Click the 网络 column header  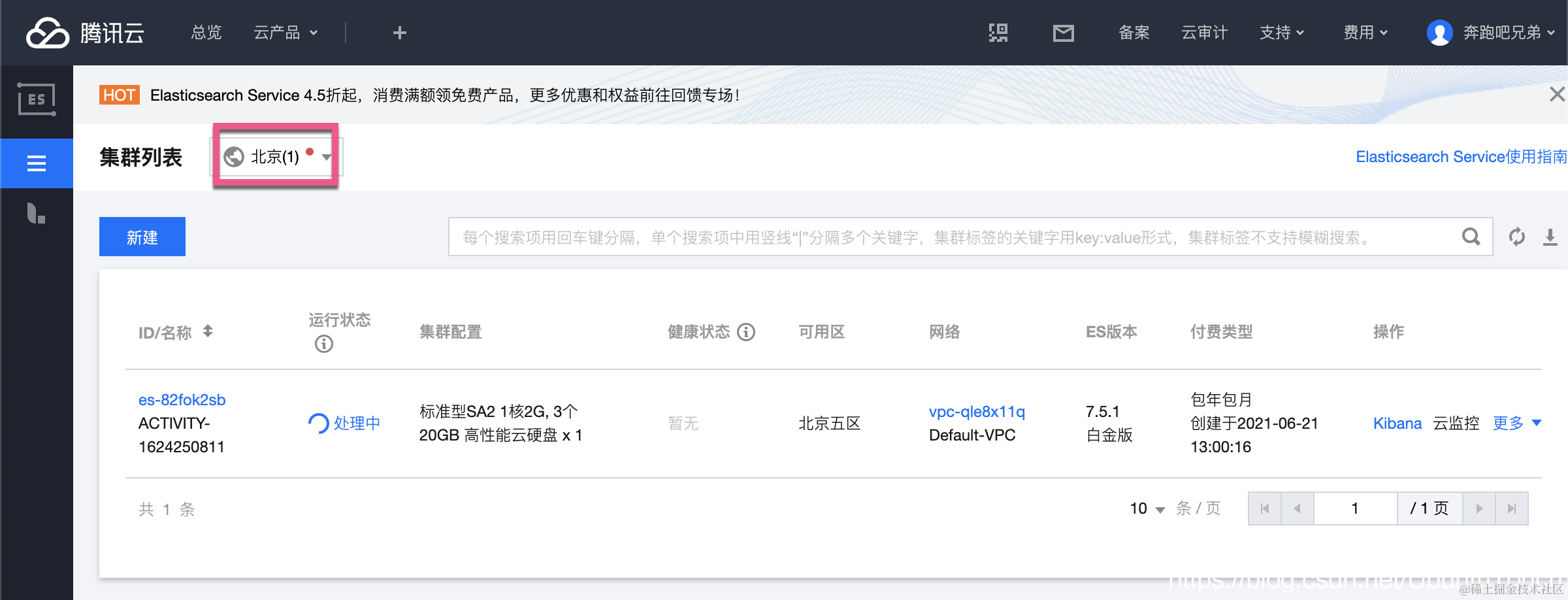click(945, 332)
